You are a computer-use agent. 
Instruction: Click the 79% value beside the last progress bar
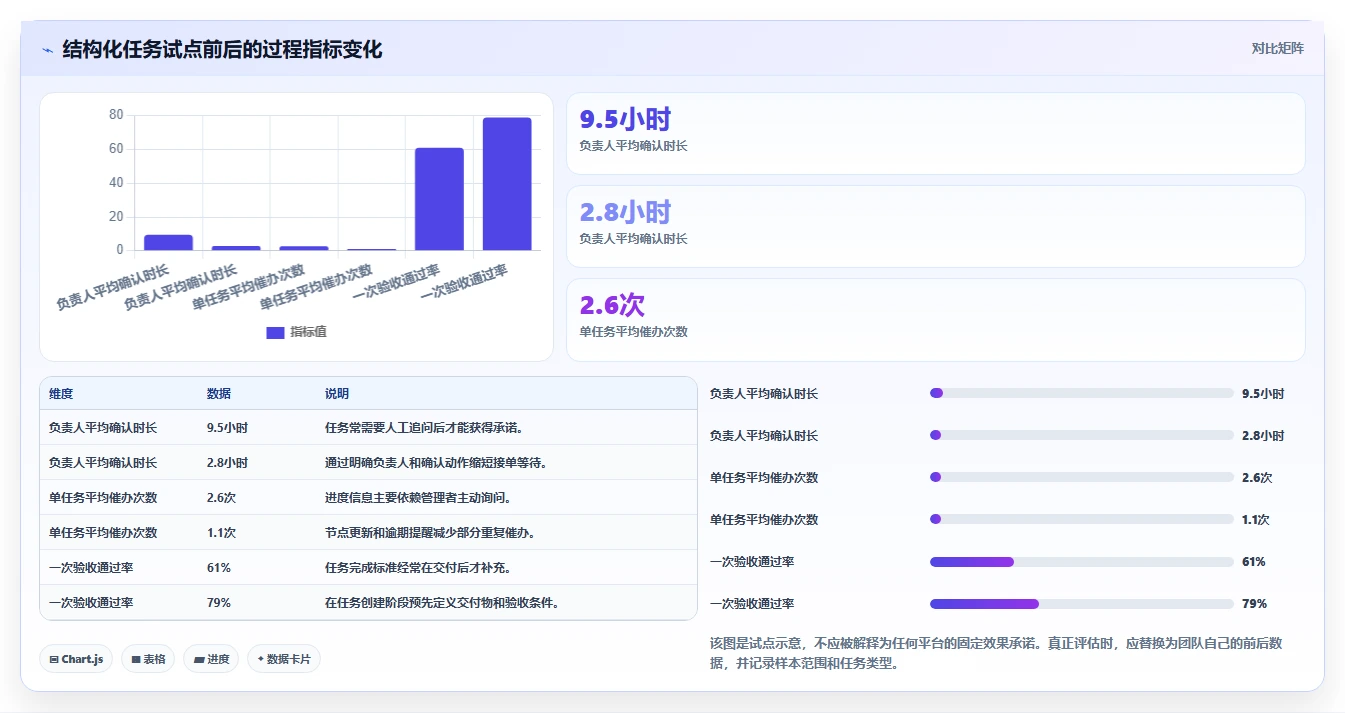coord(1254,604)
